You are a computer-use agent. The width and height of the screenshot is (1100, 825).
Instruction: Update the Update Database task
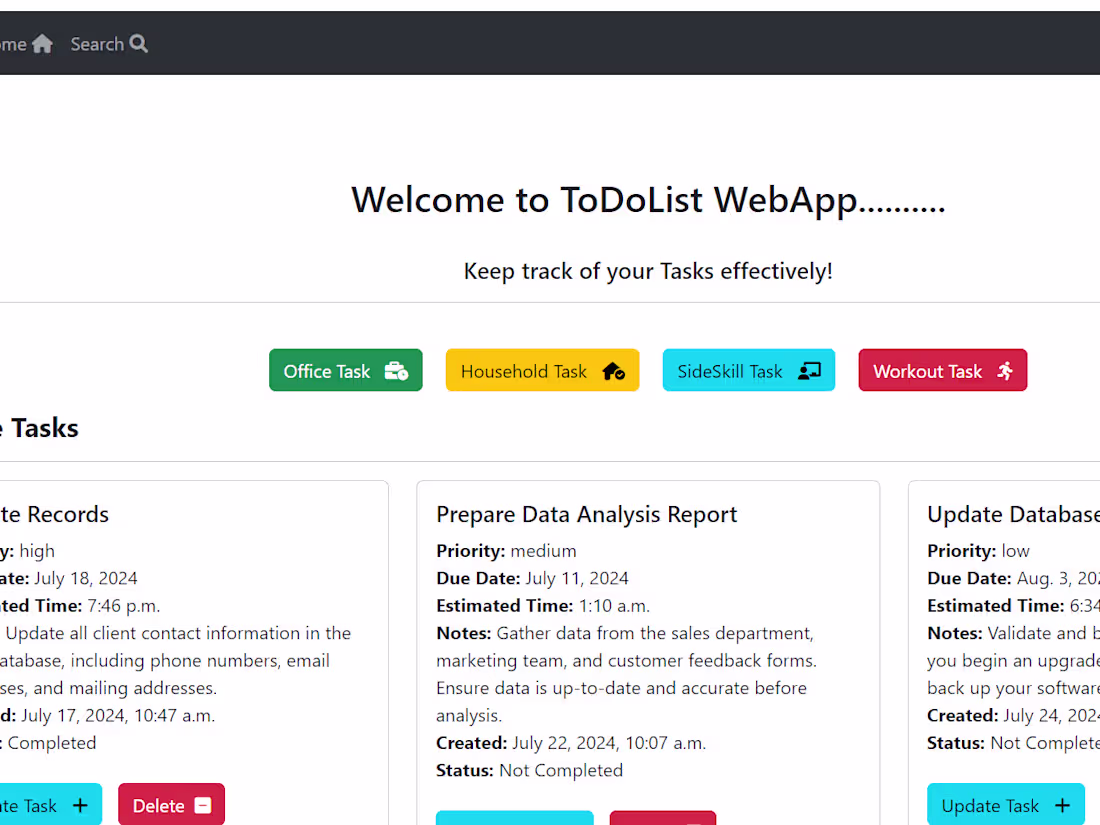pyautogui.click(x=1006, y=805)
